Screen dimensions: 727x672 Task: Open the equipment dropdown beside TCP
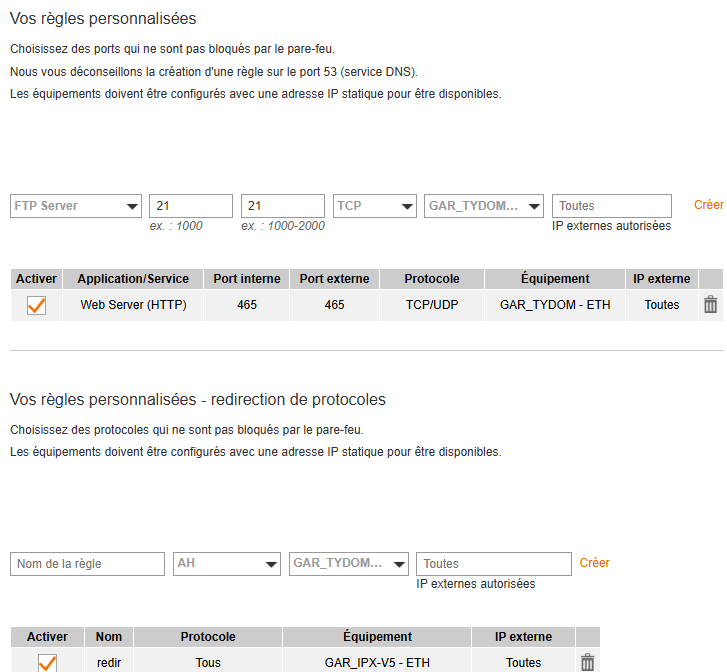click(x=484, y=206)
